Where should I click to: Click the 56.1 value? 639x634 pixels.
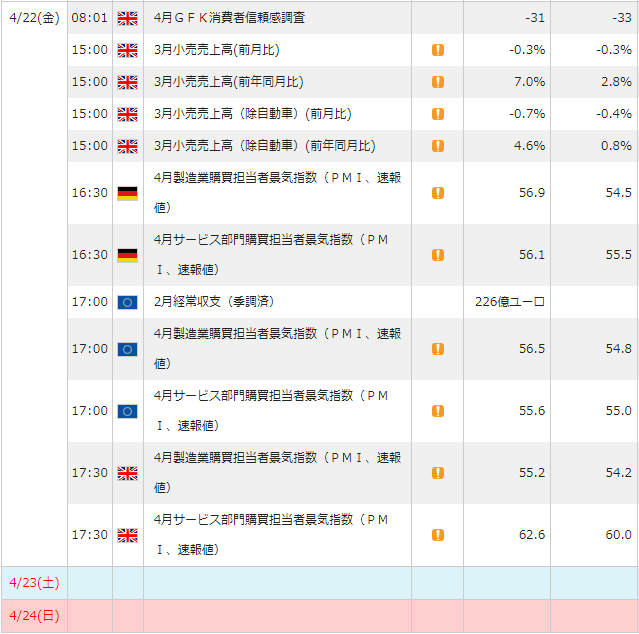pyautogui.click(x=532, y=255)
